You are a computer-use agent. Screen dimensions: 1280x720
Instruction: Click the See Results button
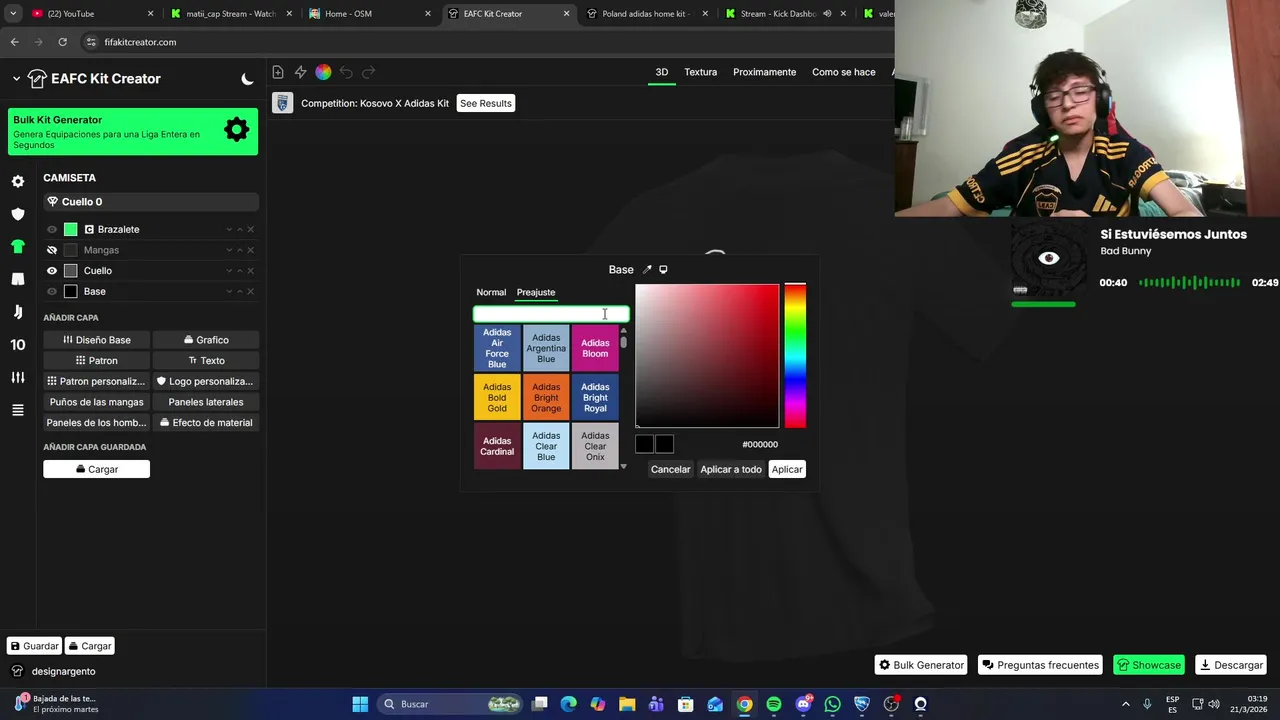(x=485, y=103)
